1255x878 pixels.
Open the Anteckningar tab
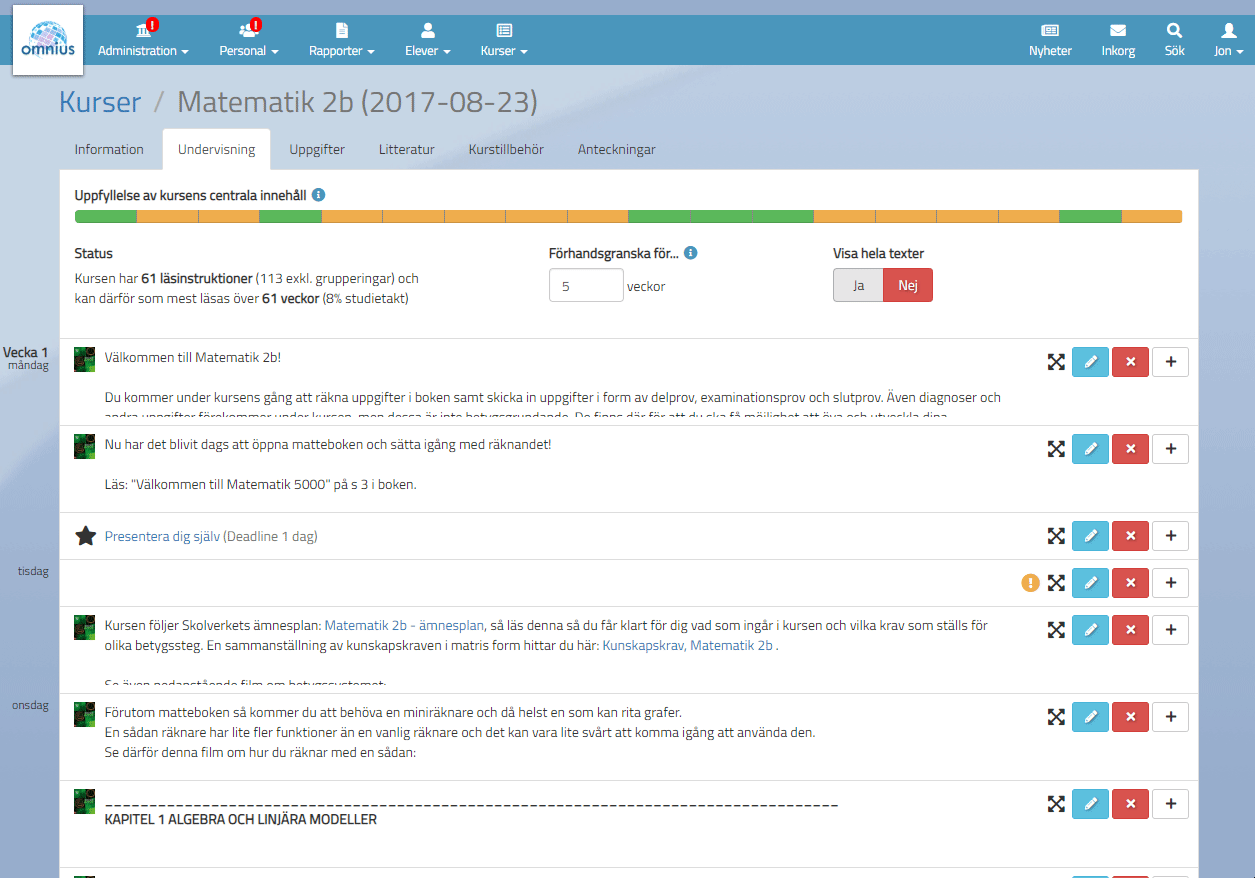pos(616,150)
